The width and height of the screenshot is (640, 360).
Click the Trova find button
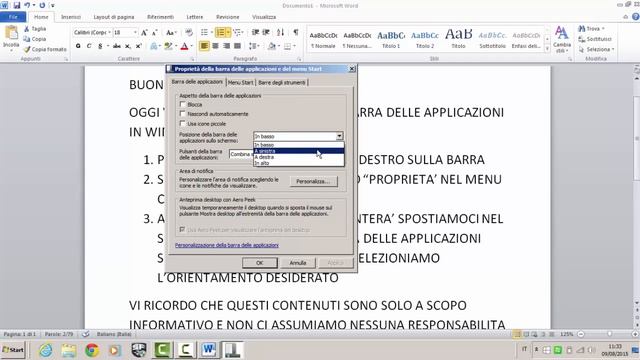tap(591, 29)
